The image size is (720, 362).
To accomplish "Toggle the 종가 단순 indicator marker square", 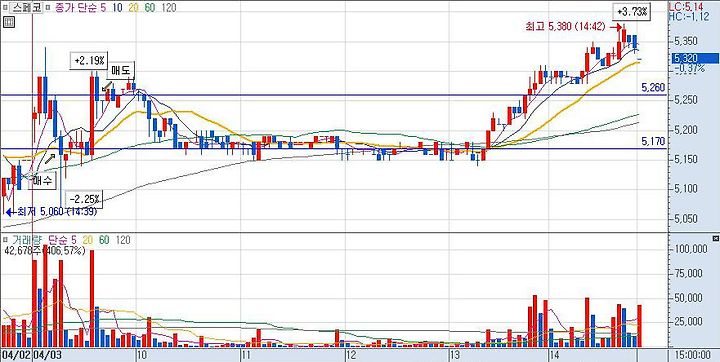I will point(49,7).
